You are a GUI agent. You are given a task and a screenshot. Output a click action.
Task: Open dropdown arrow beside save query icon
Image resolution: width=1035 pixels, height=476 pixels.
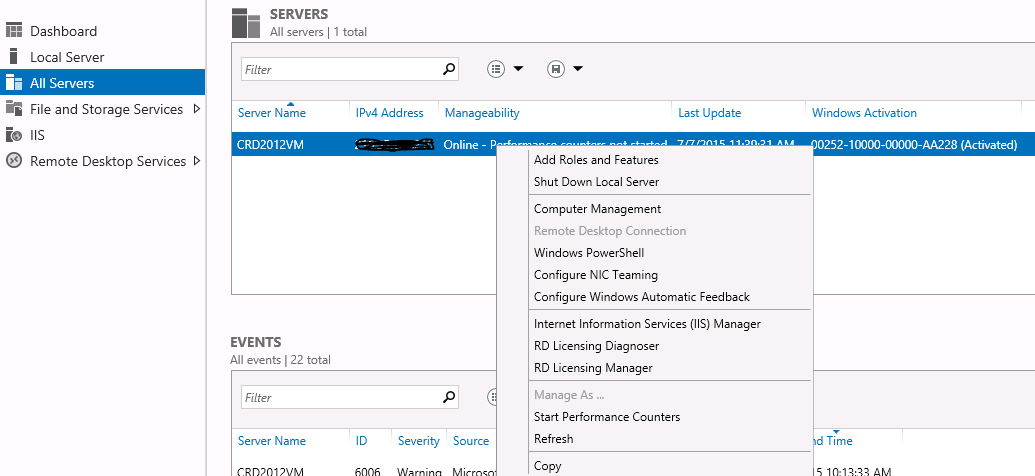578,69
